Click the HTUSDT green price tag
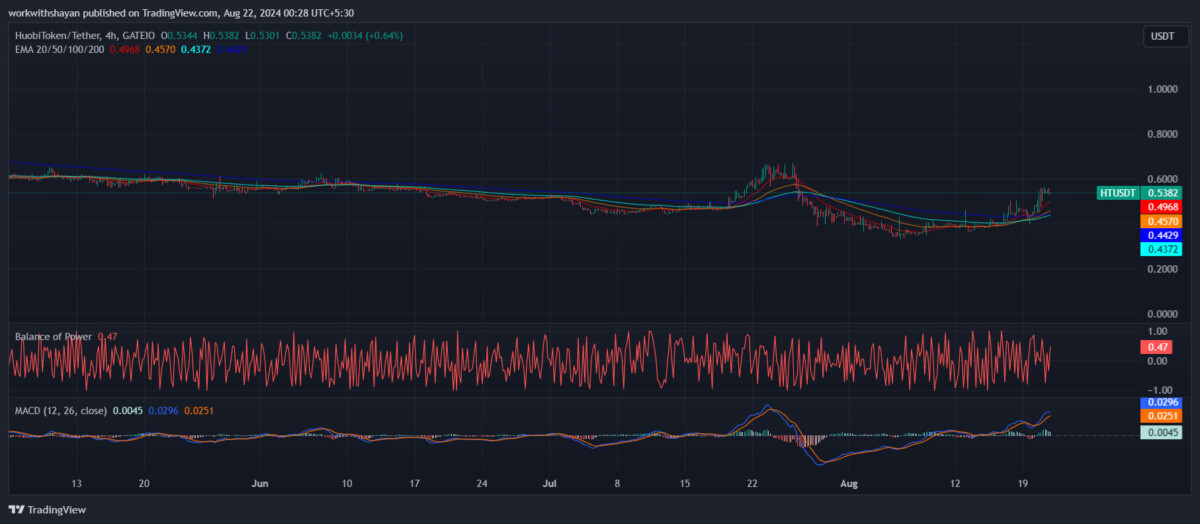The height and width of the screenshot is (524, 1200). tap(1118, 192)
